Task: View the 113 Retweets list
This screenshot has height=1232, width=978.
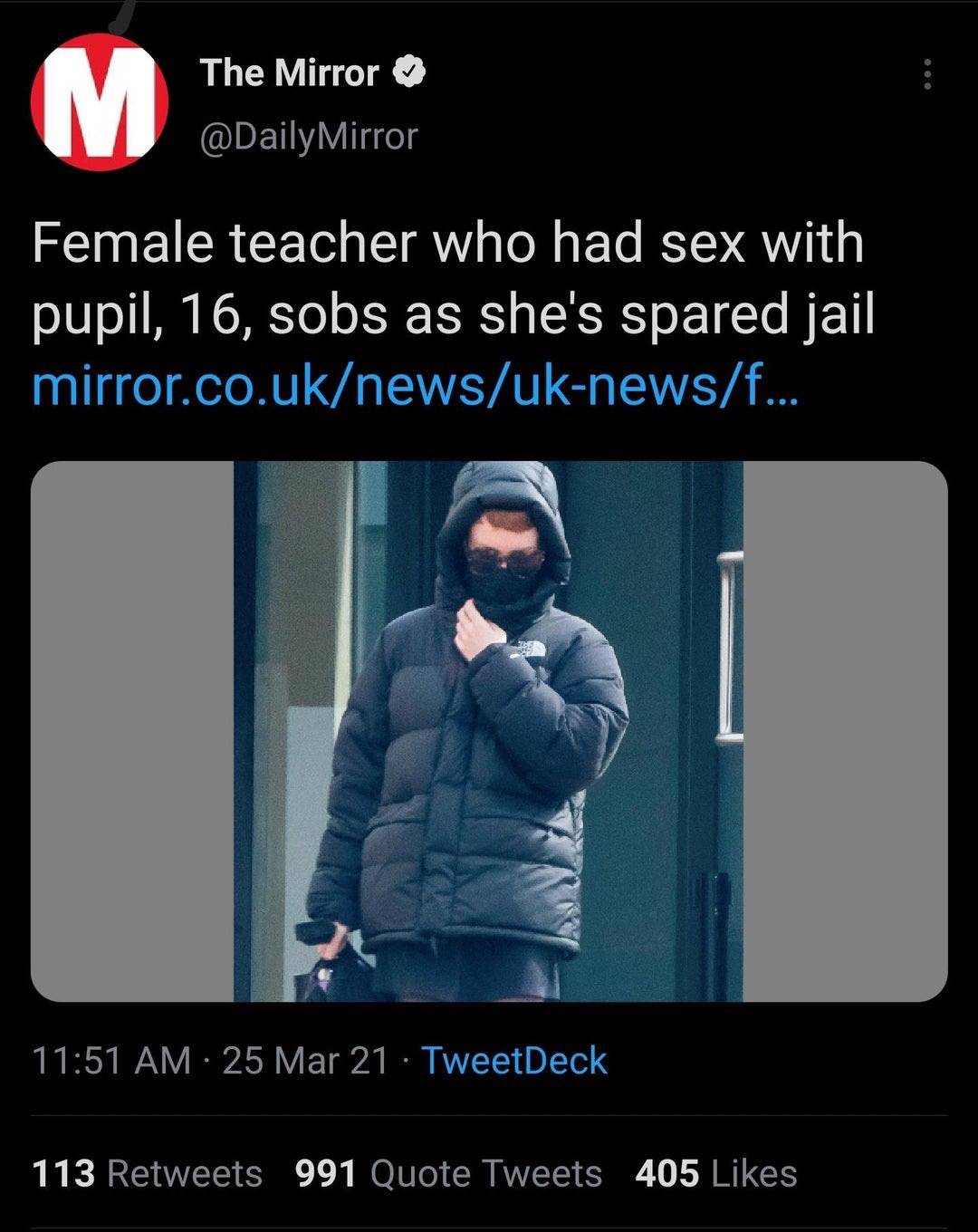Action: (148, 1173)
